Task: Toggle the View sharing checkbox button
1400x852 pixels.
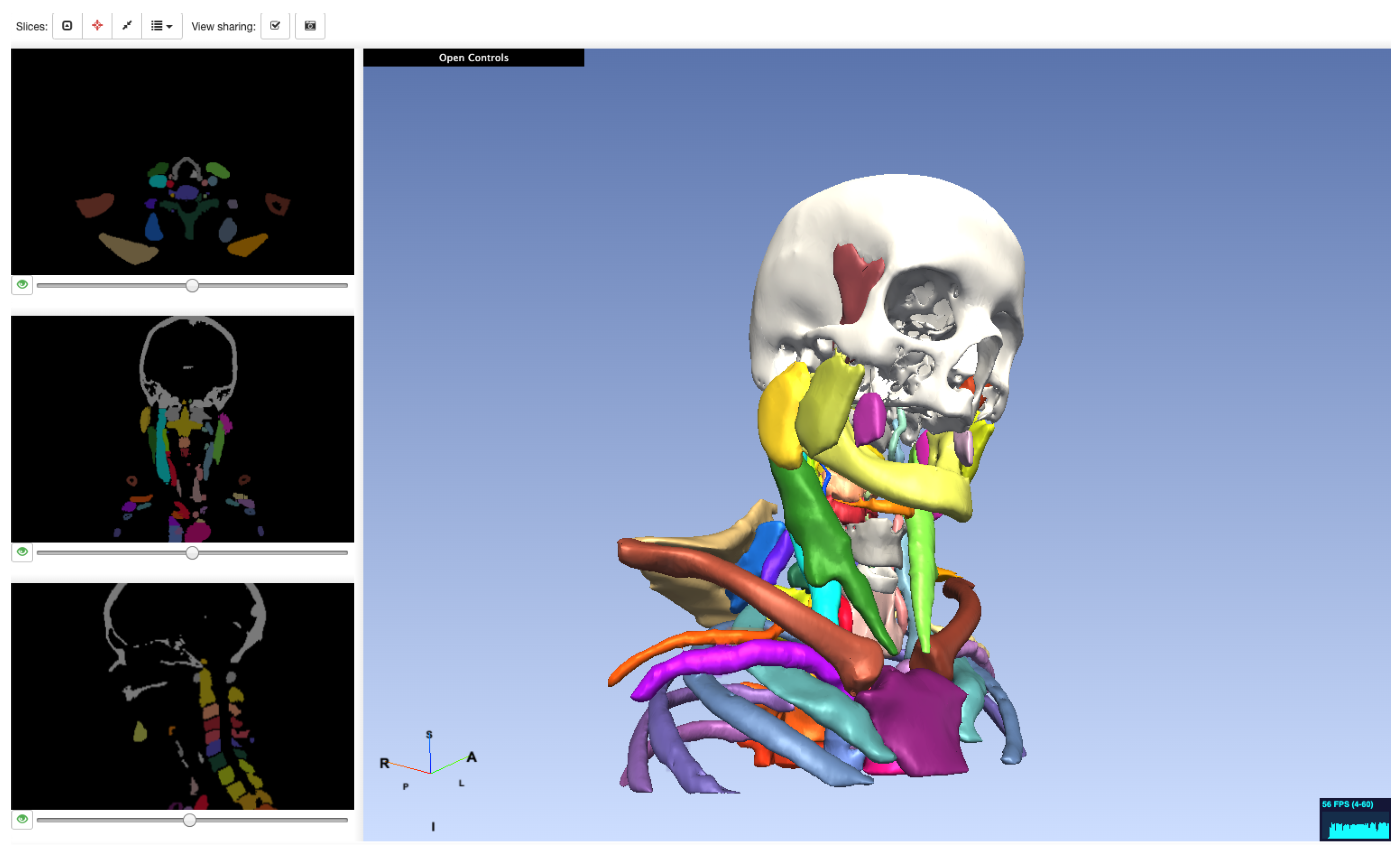Action: click(x=276, y=26)
